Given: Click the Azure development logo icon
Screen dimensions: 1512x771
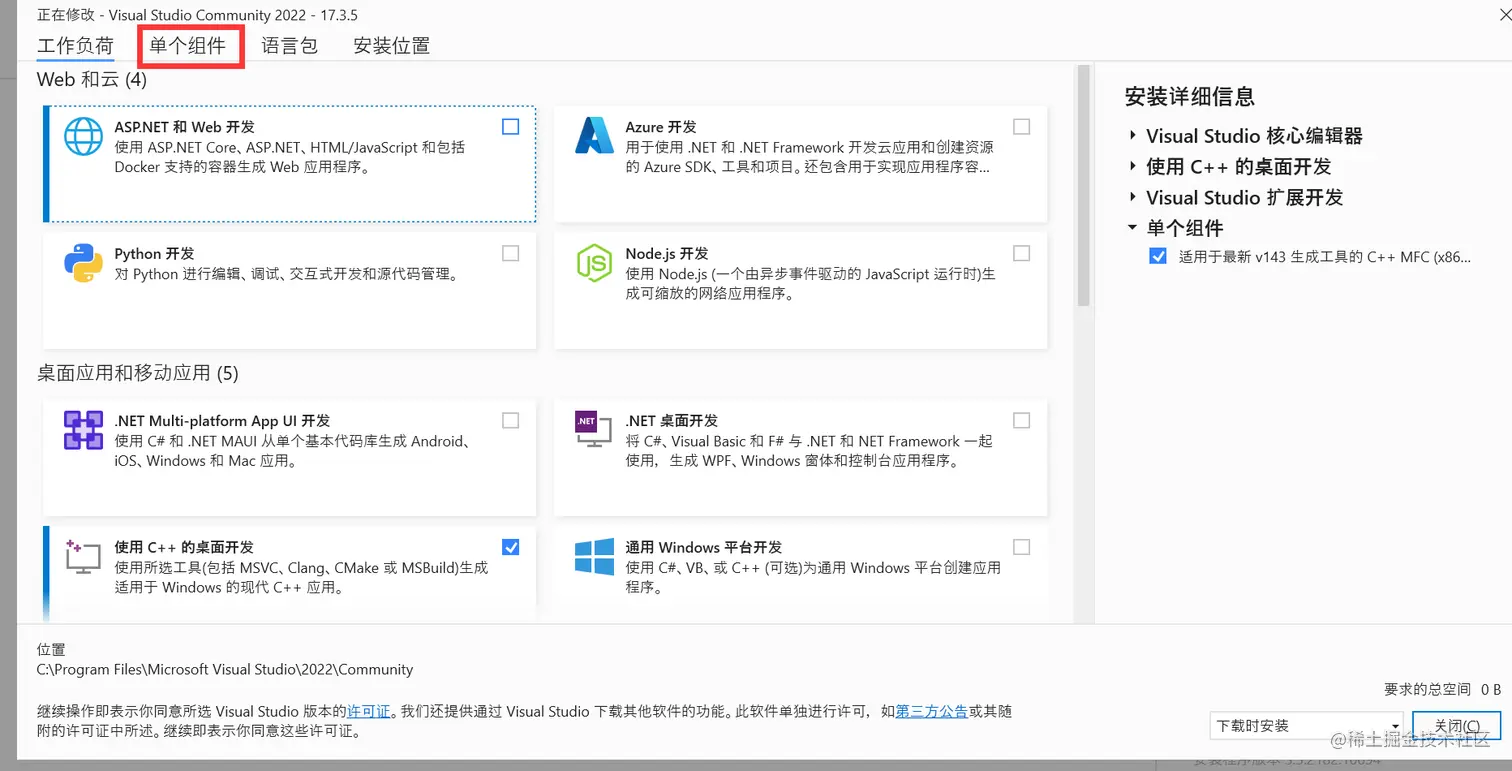Looking at the screenshot, I should pos(594,135).
